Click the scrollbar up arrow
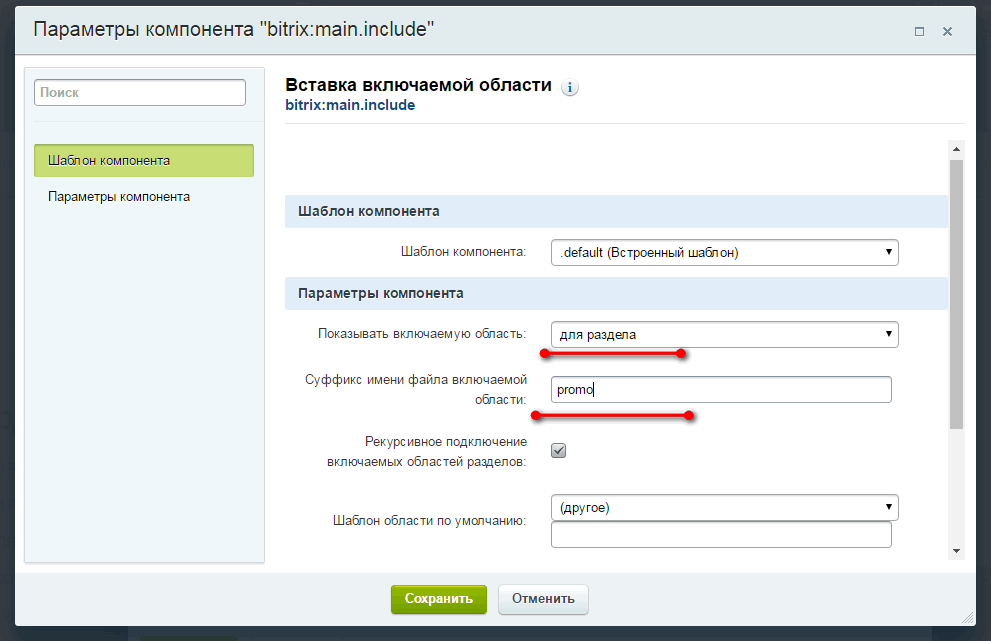The width and height of the screenshot is (991, 641). click(x=956, y=149)
